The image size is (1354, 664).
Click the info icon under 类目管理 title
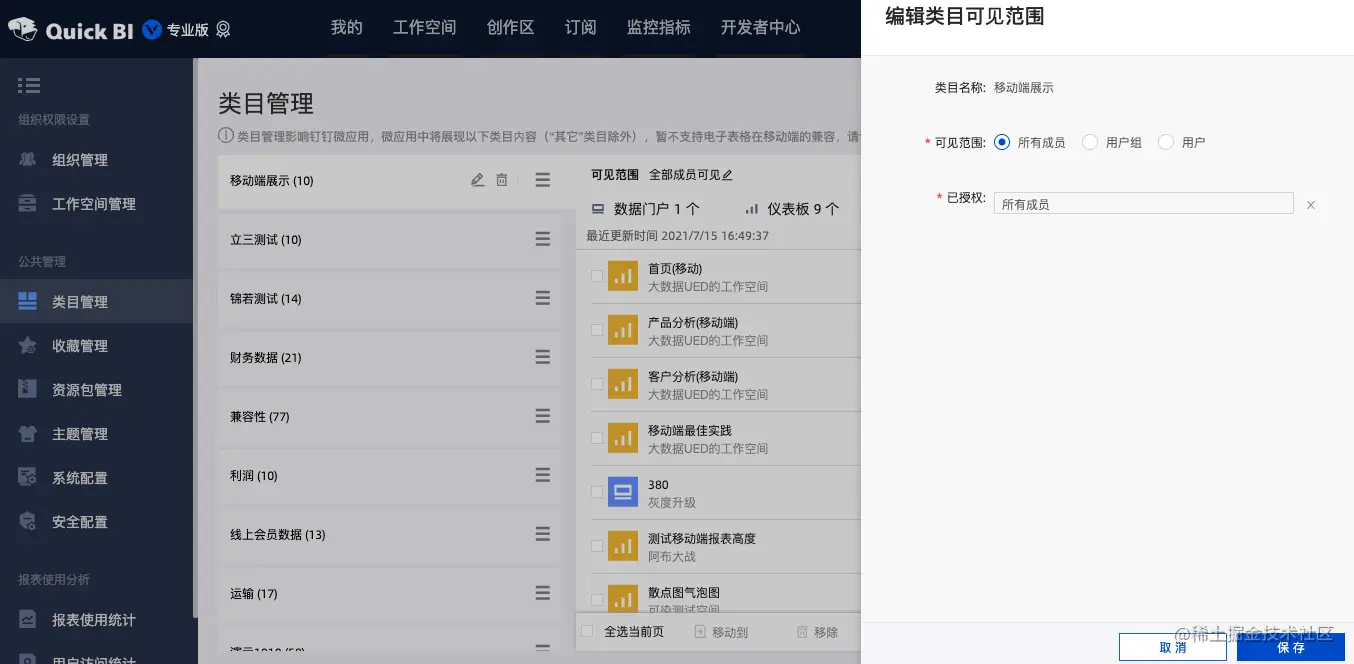click(226, 135)
